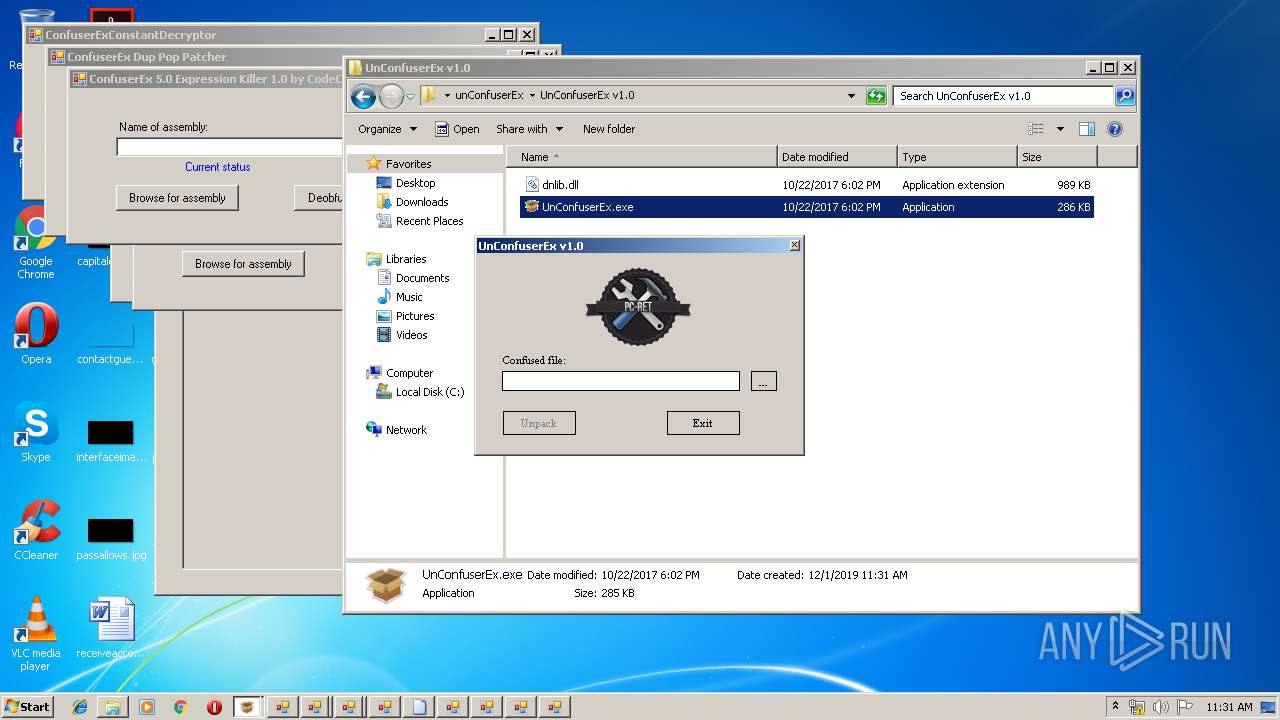
Task: Click New folder in the toolbar
Action: (609, 129)
